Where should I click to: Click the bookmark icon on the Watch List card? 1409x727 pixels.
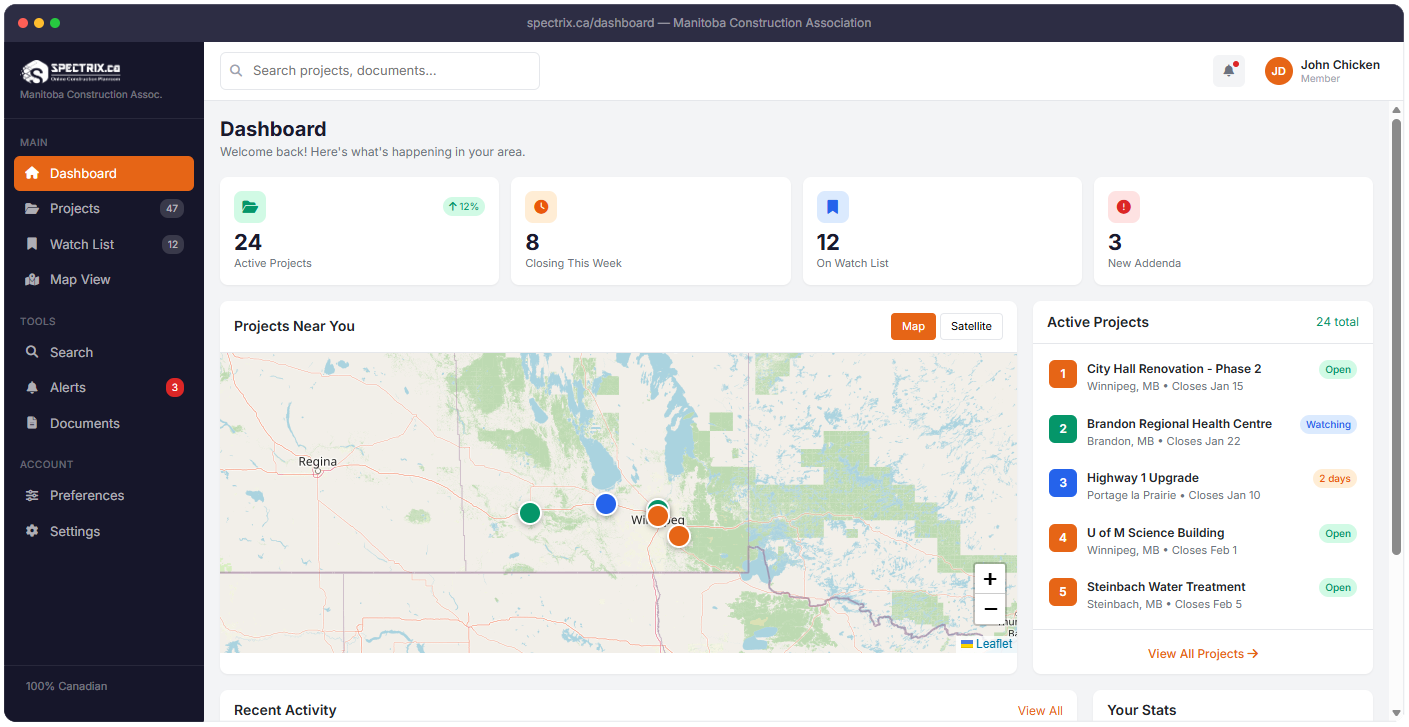[832, 206]
